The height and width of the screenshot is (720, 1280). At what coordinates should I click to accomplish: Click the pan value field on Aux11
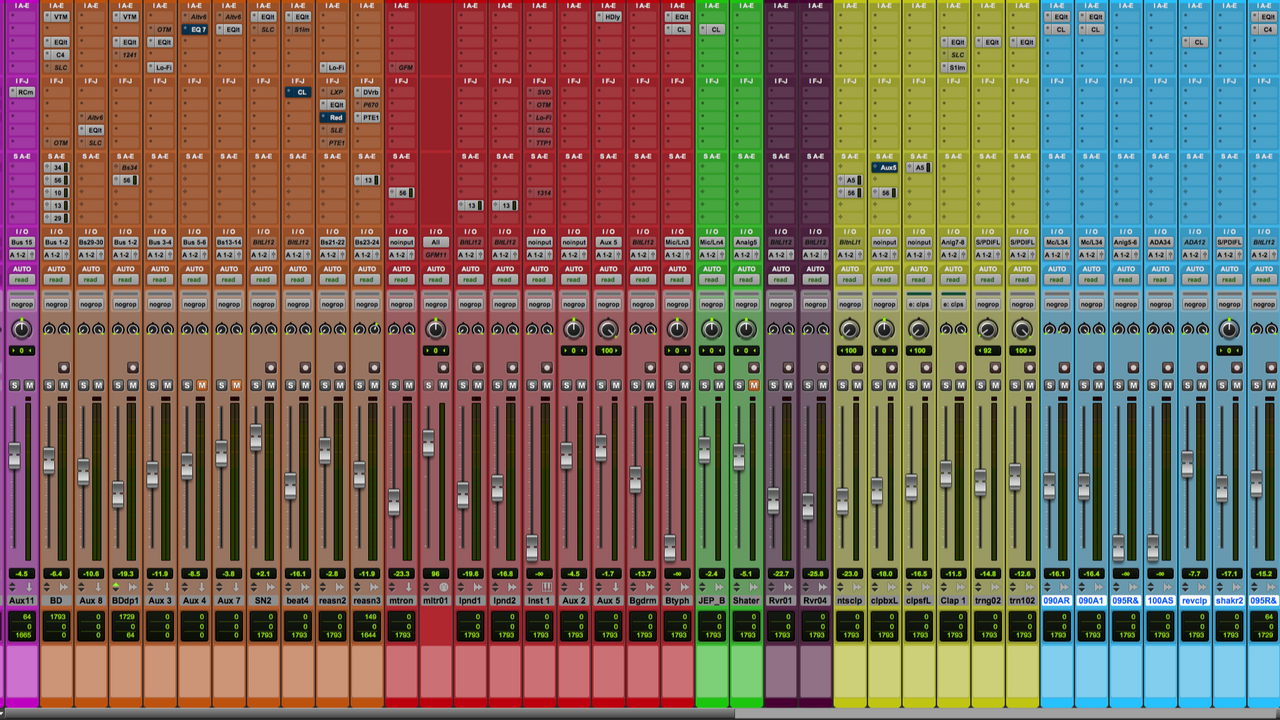[21, 351]
